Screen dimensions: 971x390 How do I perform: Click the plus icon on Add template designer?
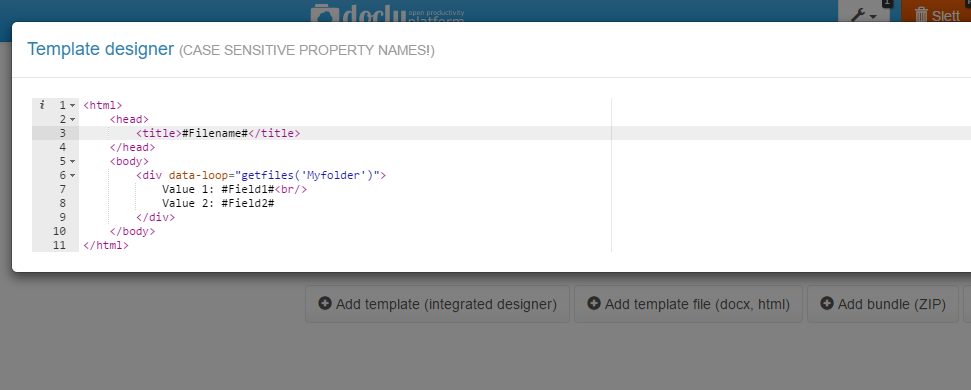point(324,303)
